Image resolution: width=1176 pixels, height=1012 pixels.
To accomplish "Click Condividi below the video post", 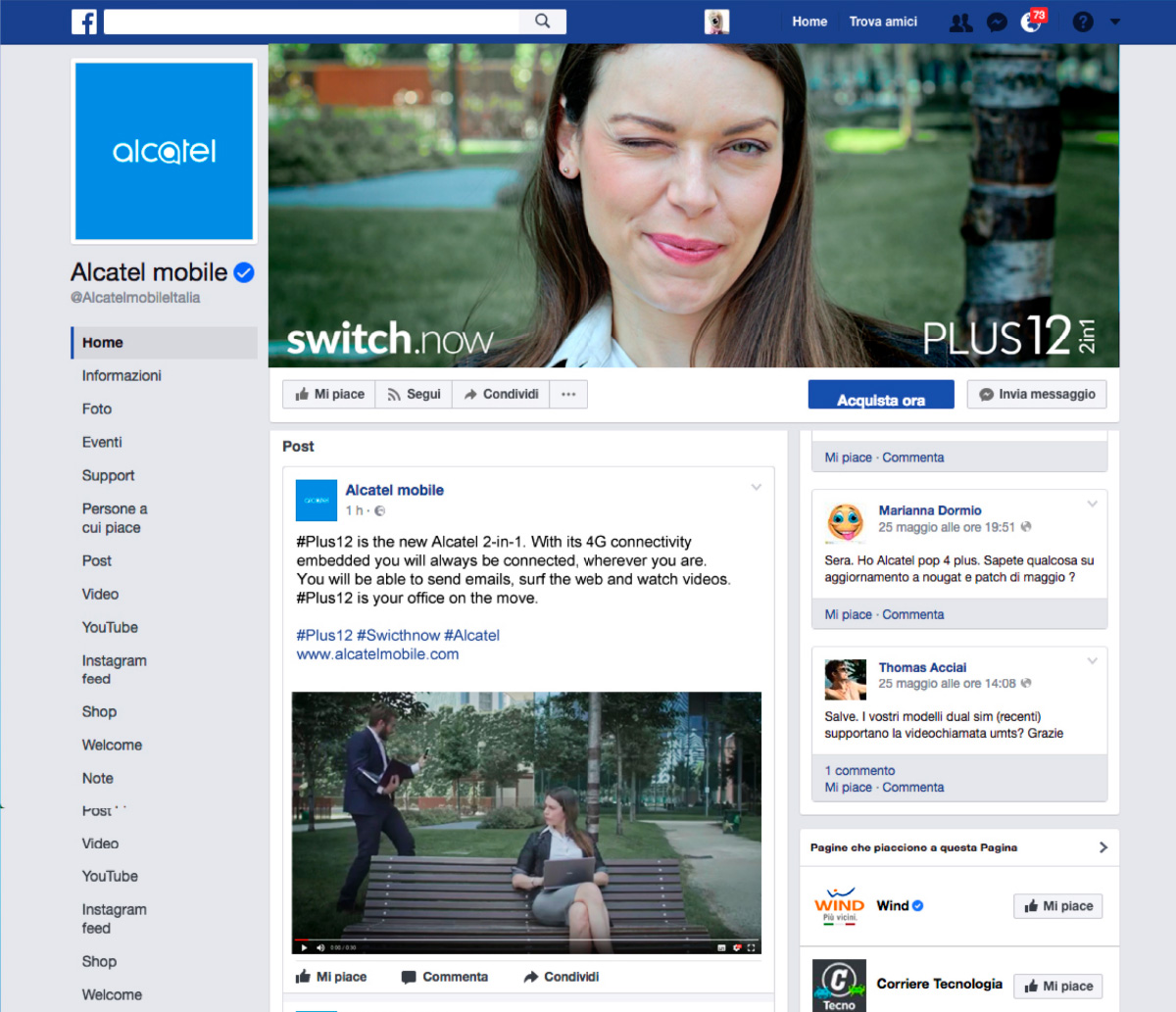I will click(x=562, y=977).
